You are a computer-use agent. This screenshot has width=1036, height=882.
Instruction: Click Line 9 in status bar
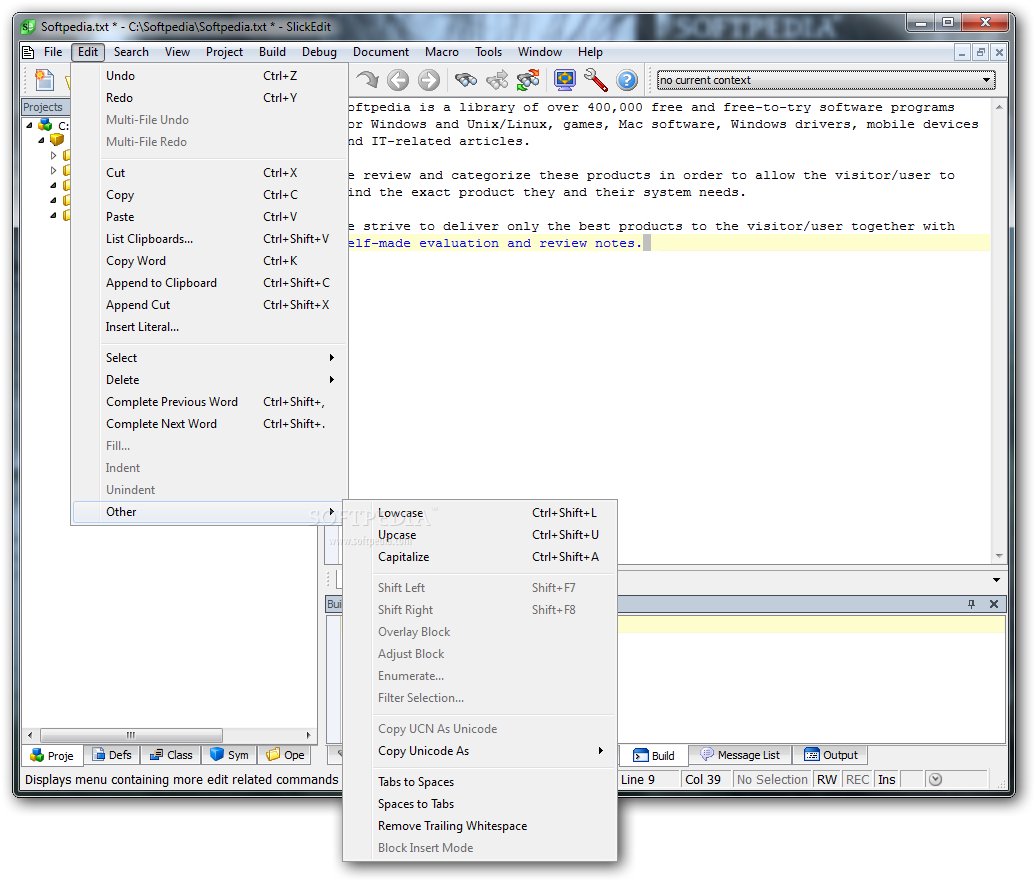[638, 780]
